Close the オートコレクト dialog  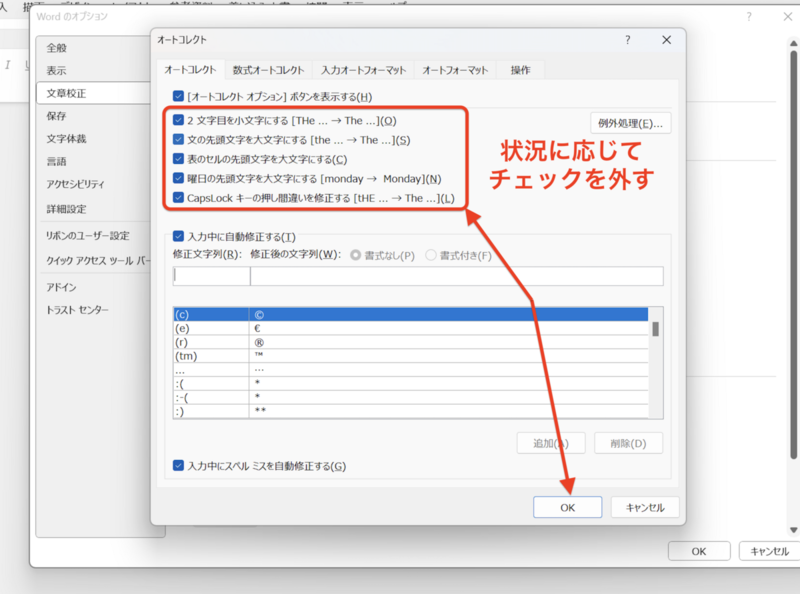click(x=666, y=40)
